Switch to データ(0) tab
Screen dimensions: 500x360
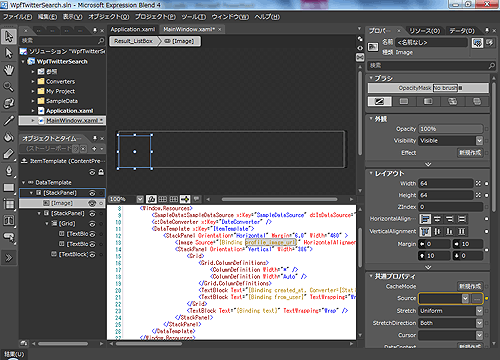[x=462, y=31]
